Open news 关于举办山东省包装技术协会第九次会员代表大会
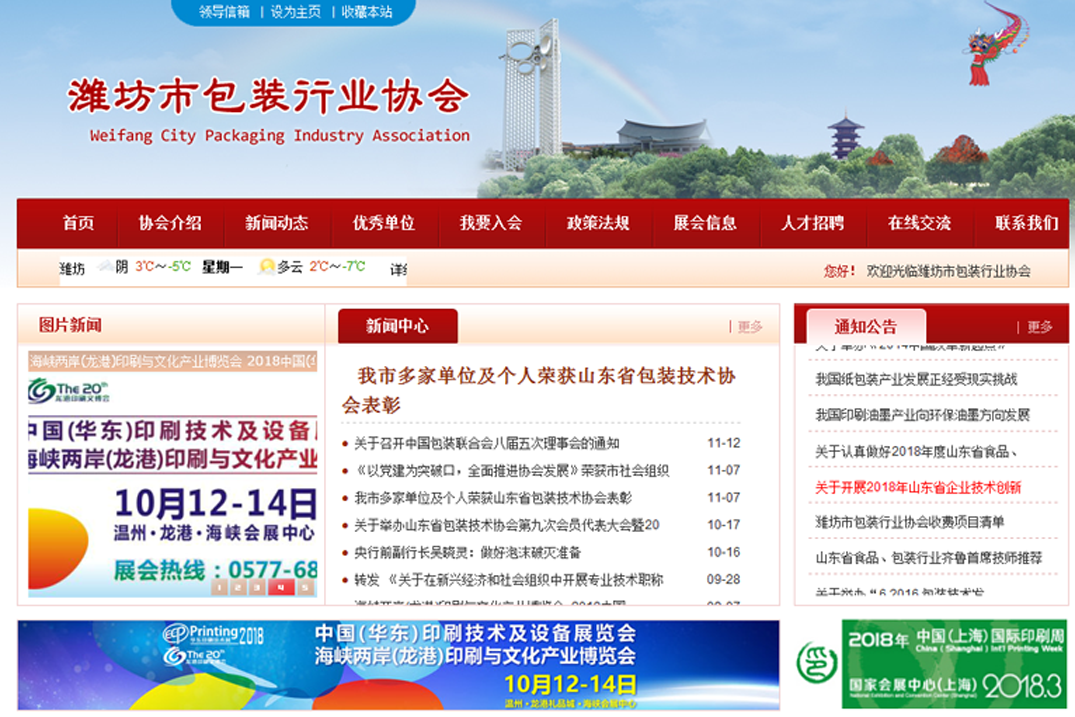Screen dimensions: 1075x717 click(507, 525)
